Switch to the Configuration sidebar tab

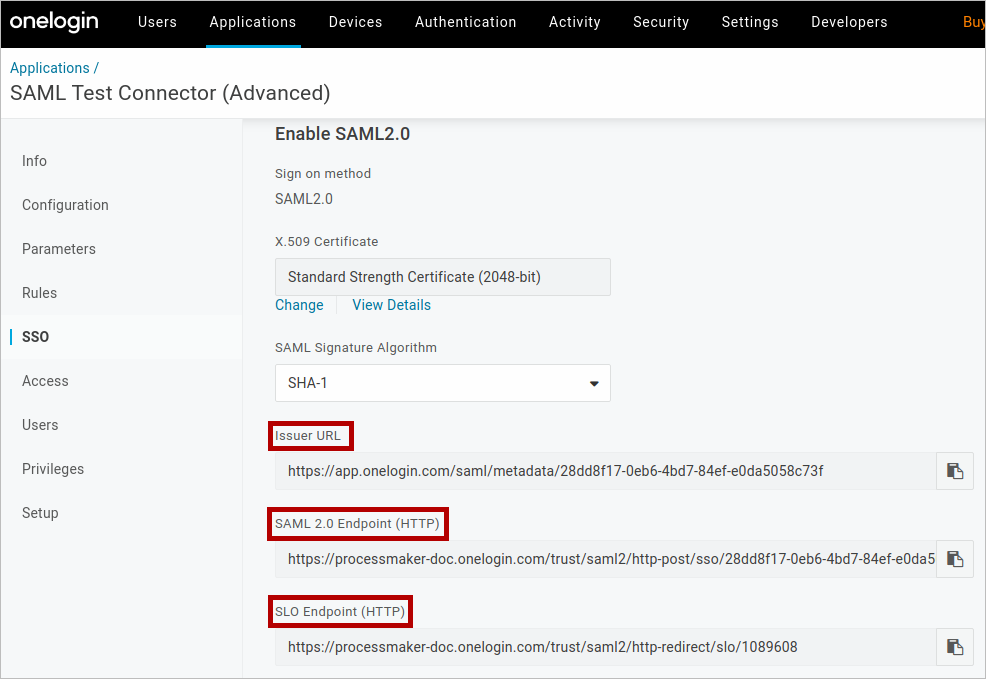[x=65, y=205]
